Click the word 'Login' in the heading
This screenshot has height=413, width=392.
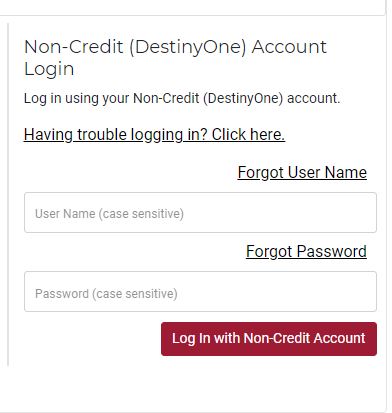[x=49, y=69]
